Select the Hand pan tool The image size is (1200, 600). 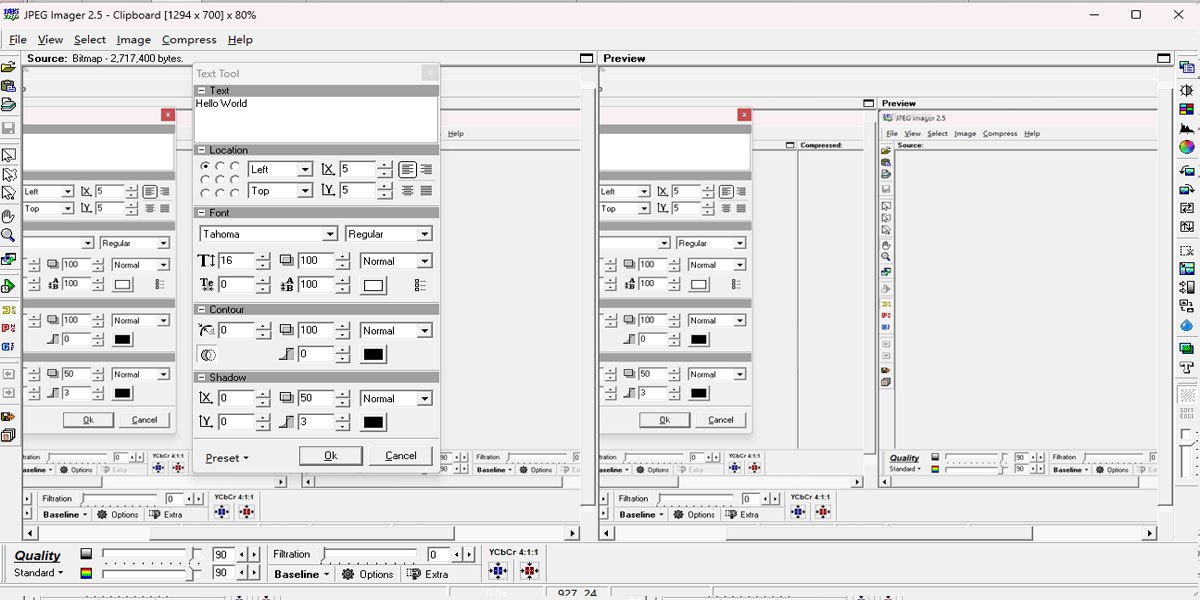point(8,216)
